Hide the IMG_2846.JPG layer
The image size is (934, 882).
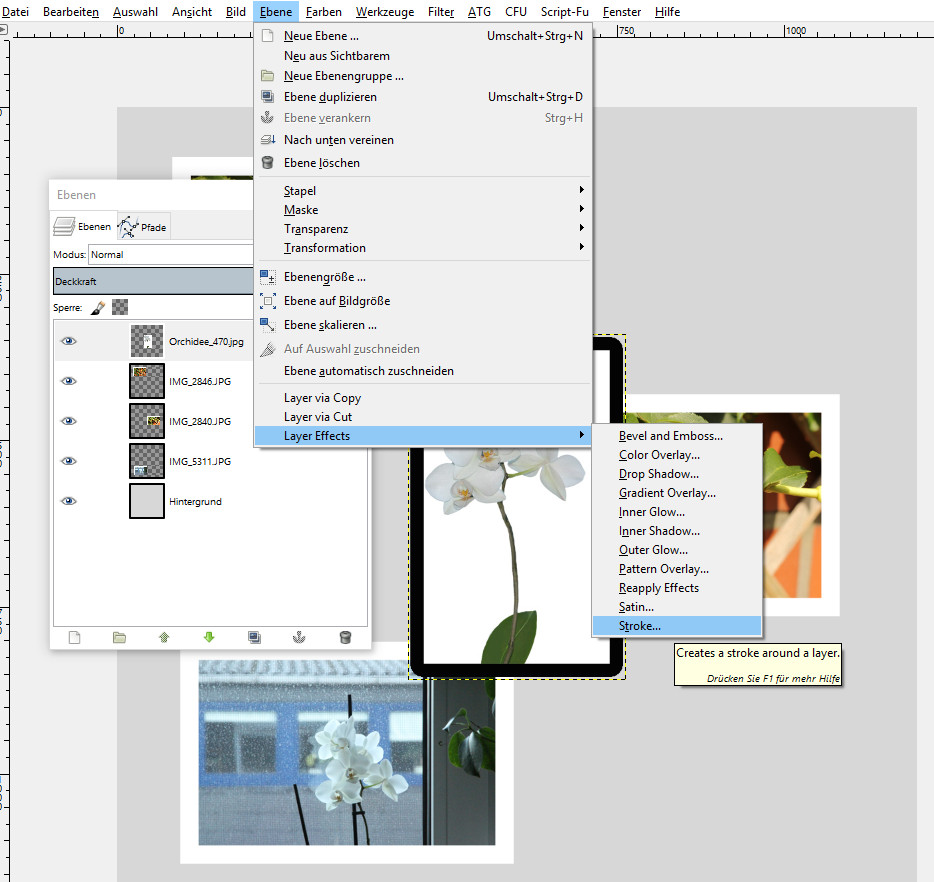coord(69,381)
